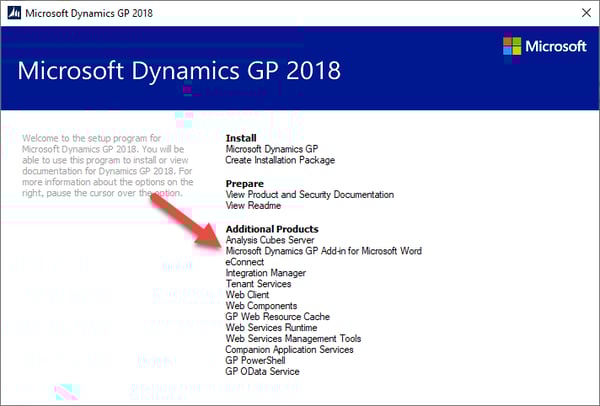Click the welcome setup description text
Screen dimensions: 600x406
click(x=108, y=165)
